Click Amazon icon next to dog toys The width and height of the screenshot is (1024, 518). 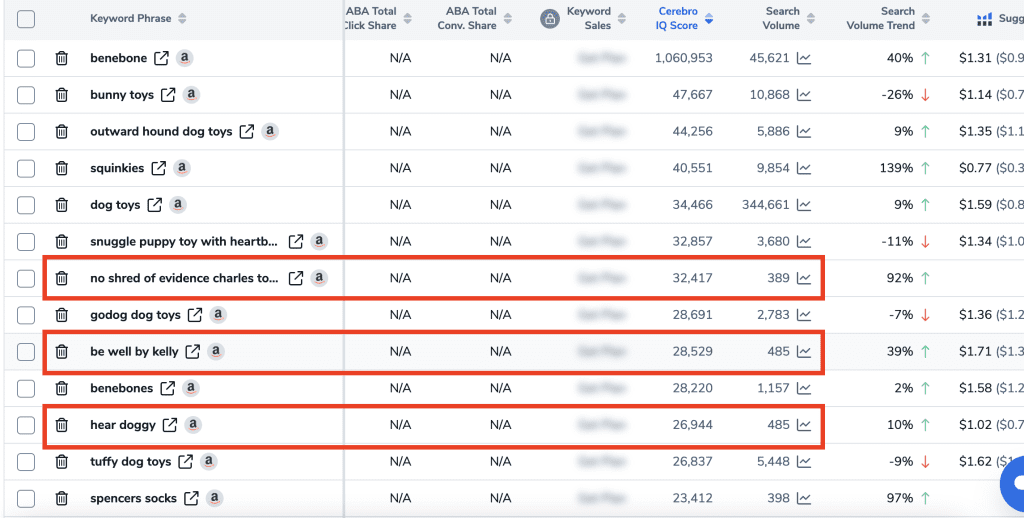(x=178, y=204)
